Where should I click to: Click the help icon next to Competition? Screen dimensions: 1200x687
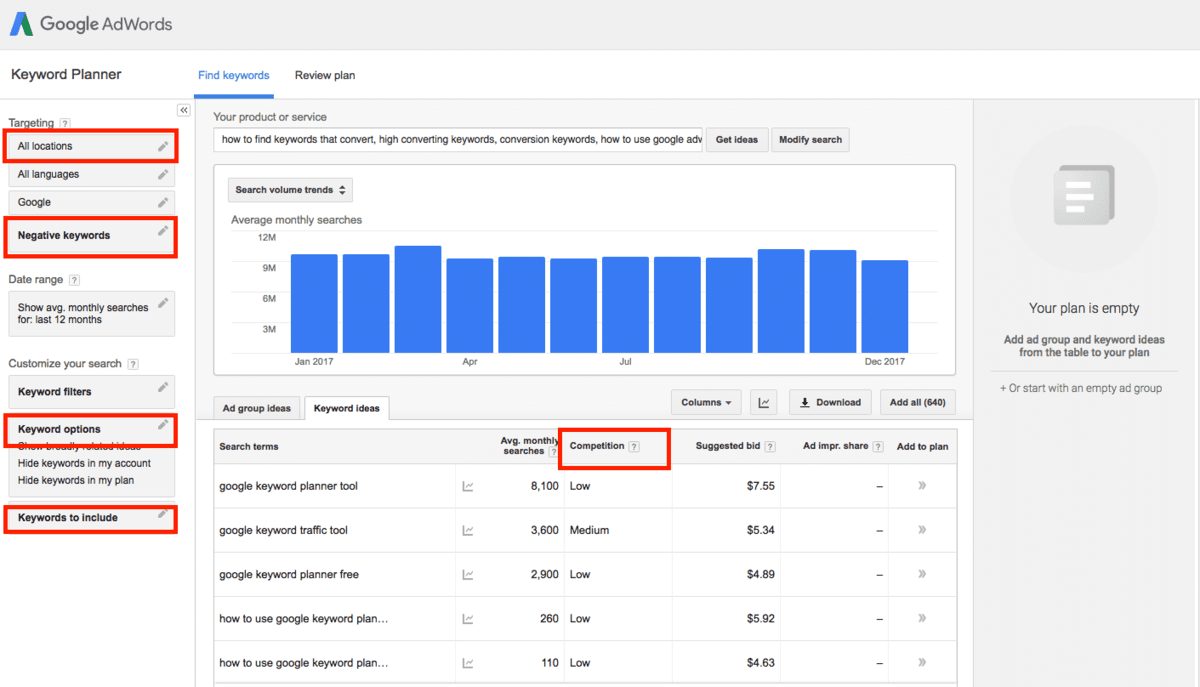[x=634, y=447]
